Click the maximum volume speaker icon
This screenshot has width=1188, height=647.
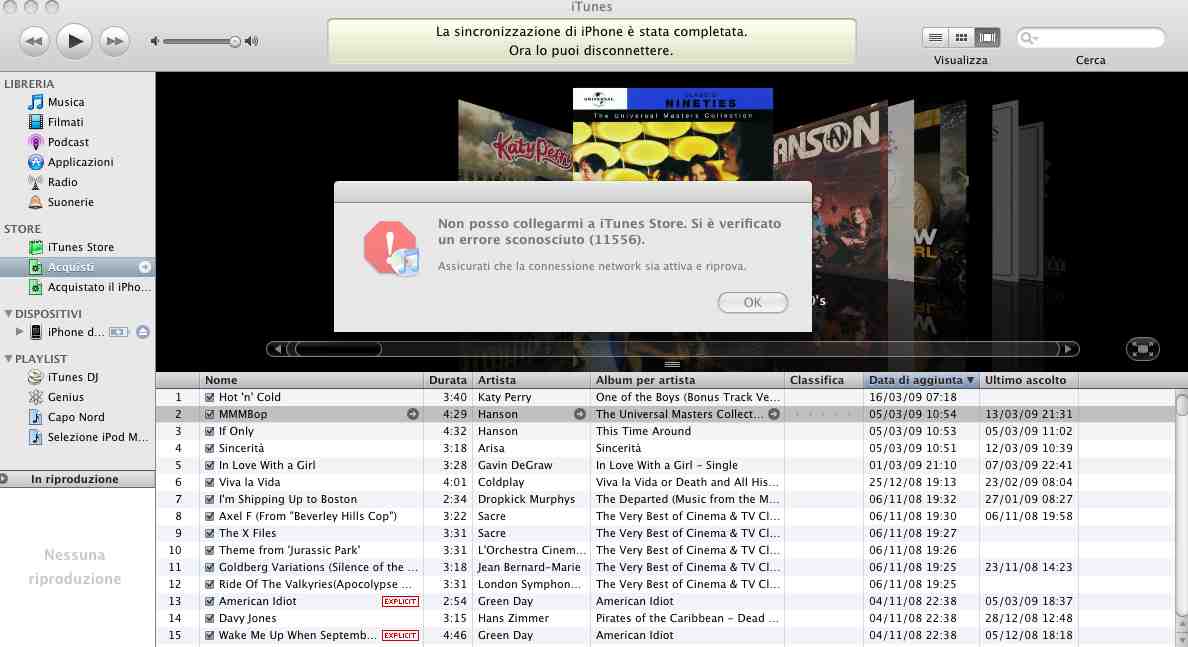pos(252,41)
